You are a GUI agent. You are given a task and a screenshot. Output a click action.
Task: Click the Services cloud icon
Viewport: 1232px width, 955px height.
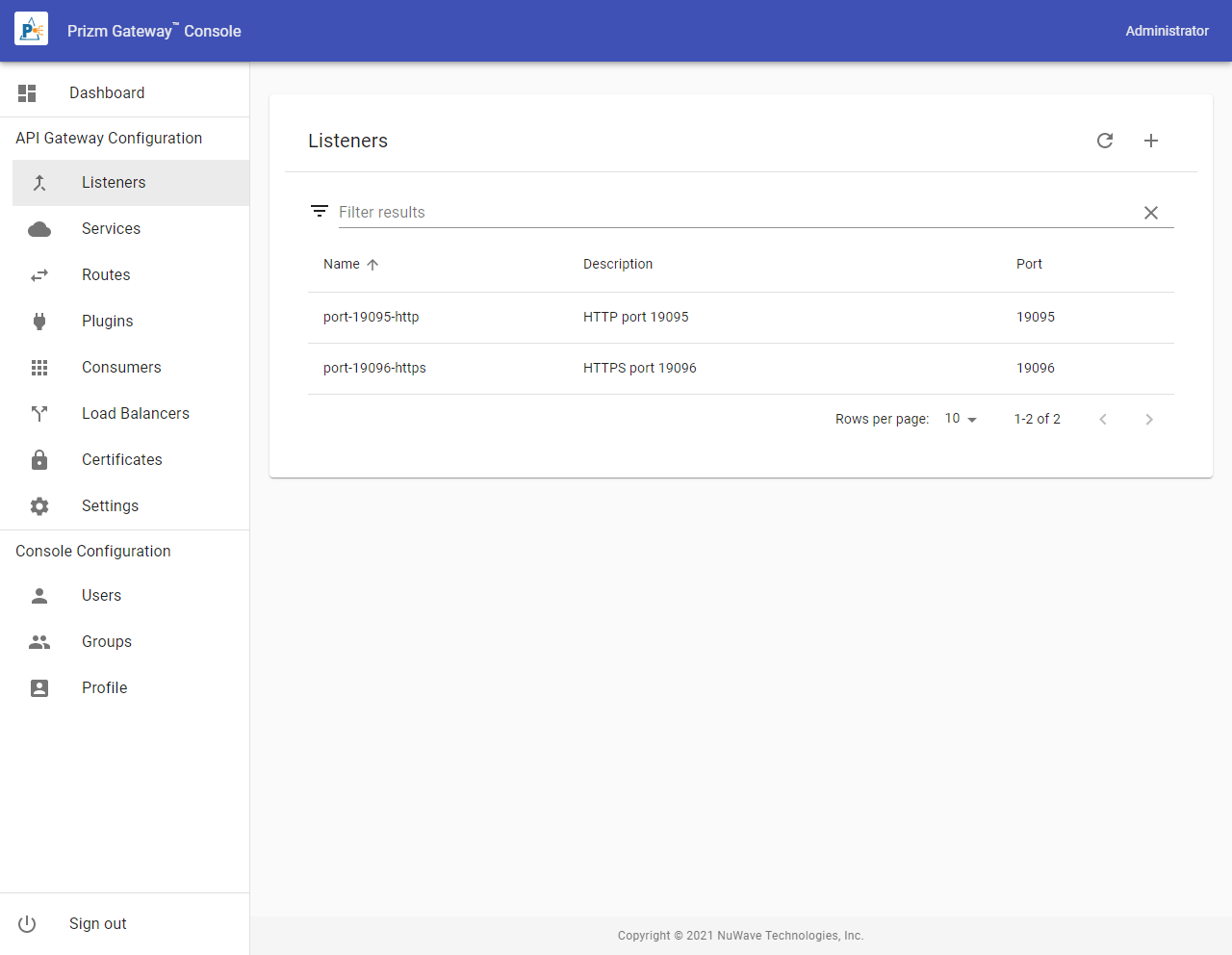coord(39,229)
